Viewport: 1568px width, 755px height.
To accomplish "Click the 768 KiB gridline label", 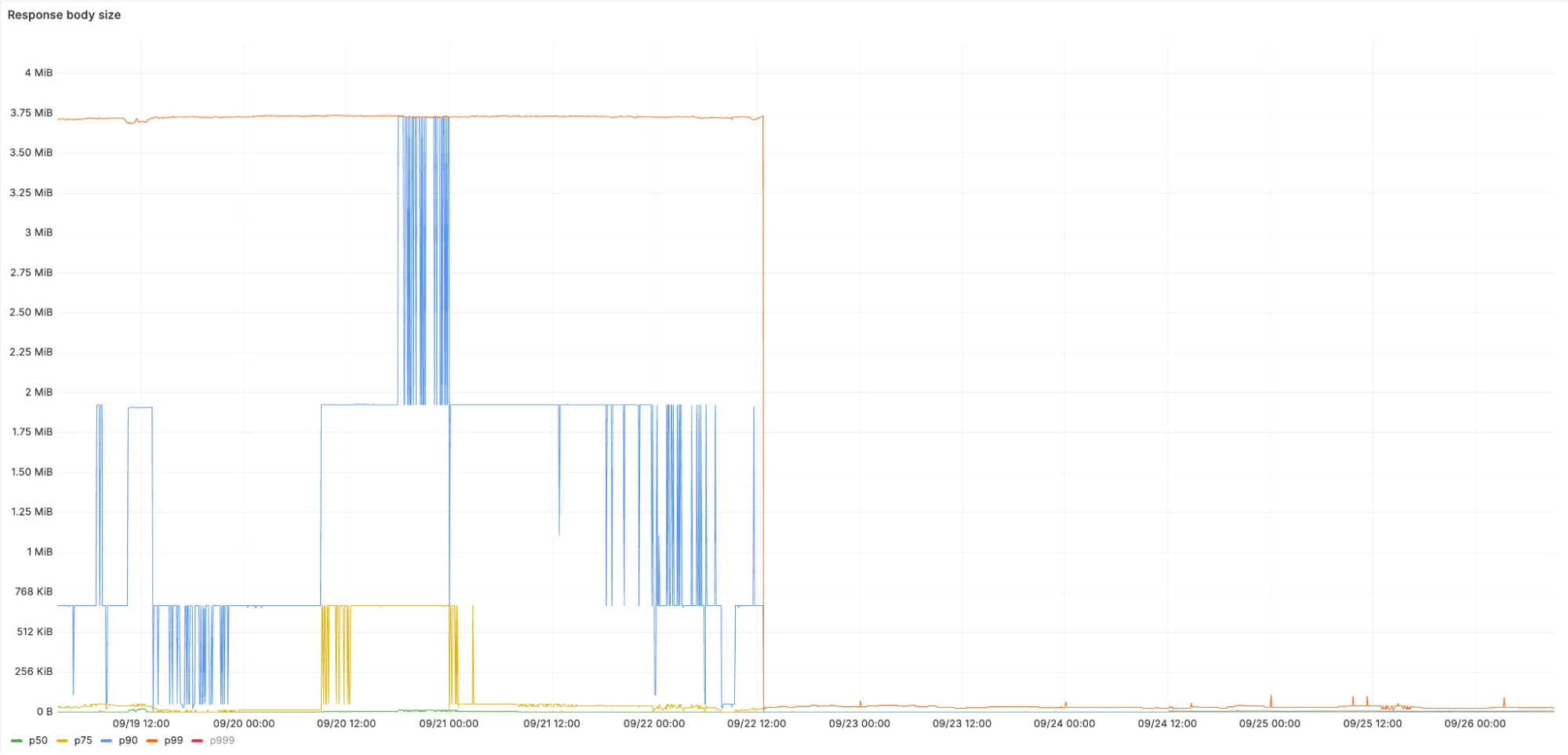I will point(35,591).
